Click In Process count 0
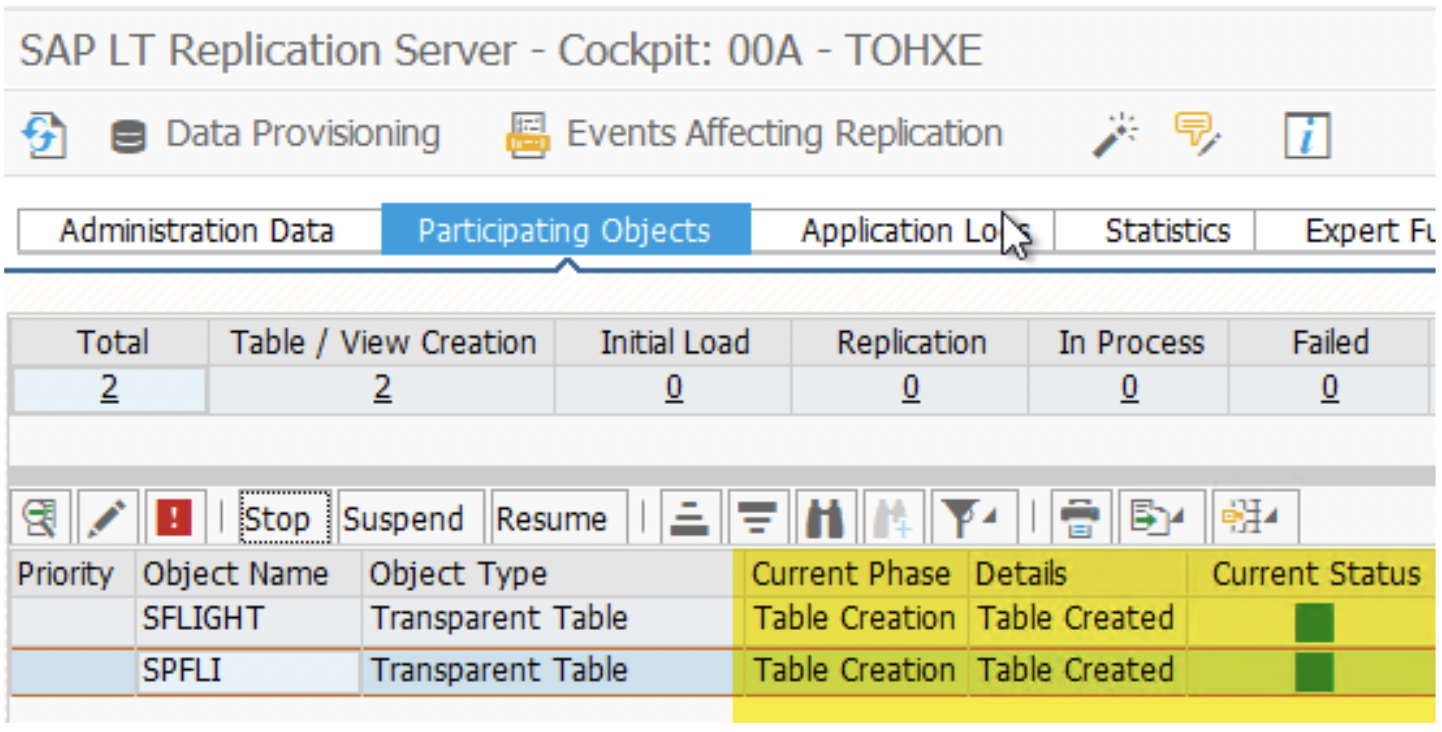1442x732 pixels. [1129, 388]
